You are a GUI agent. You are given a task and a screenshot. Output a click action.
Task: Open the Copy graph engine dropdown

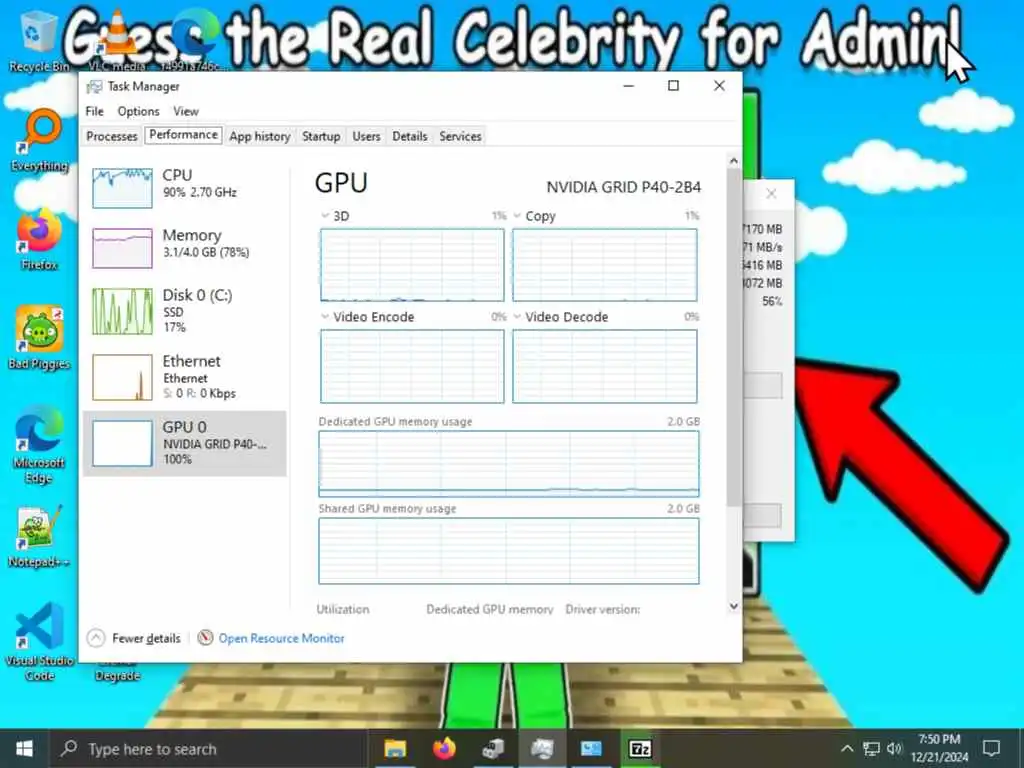pyautogui.click(x=517, y=216)
